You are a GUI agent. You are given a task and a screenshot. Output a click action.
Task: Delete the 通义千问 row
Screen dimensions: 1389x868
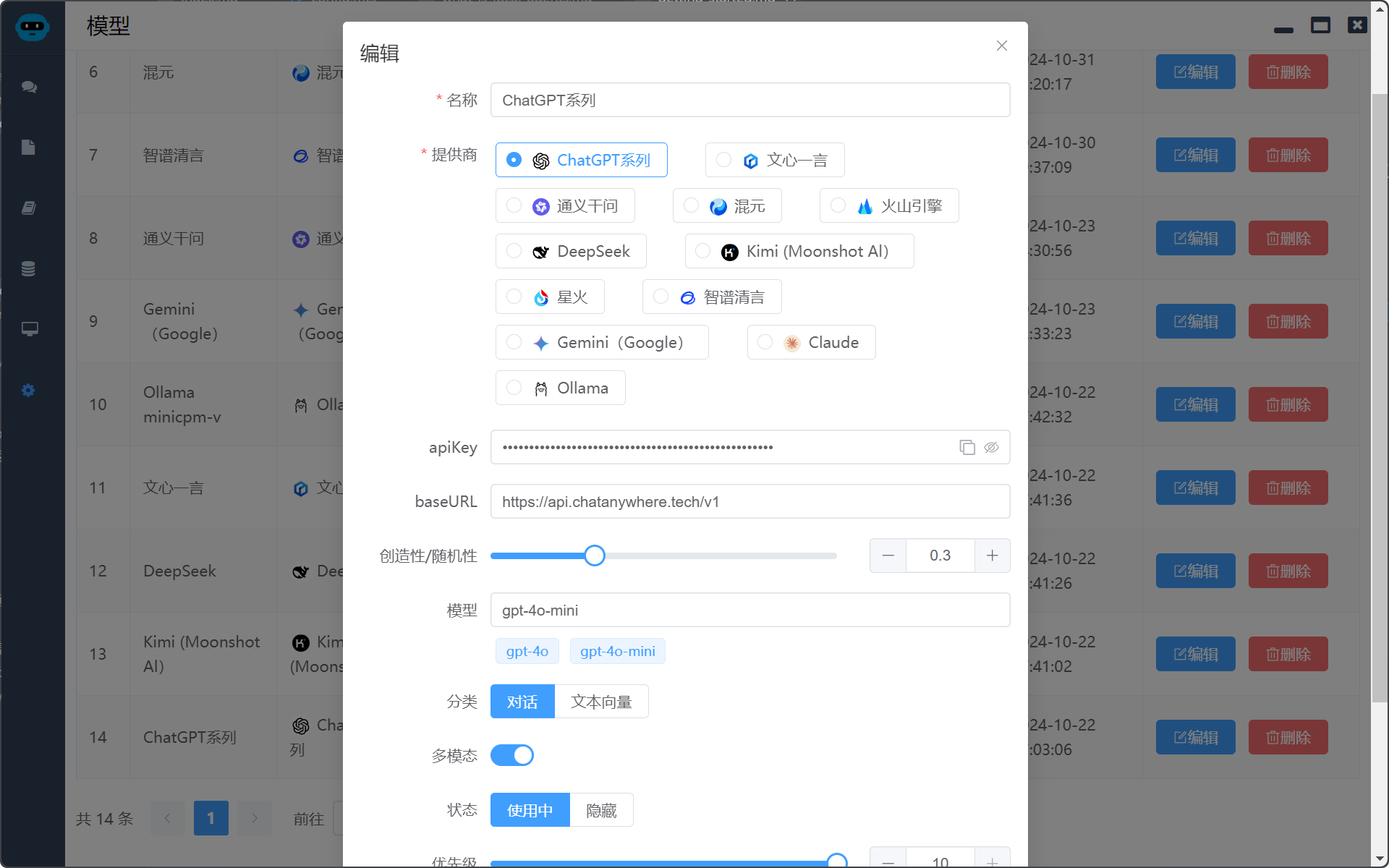click(x=1288, y=238)
